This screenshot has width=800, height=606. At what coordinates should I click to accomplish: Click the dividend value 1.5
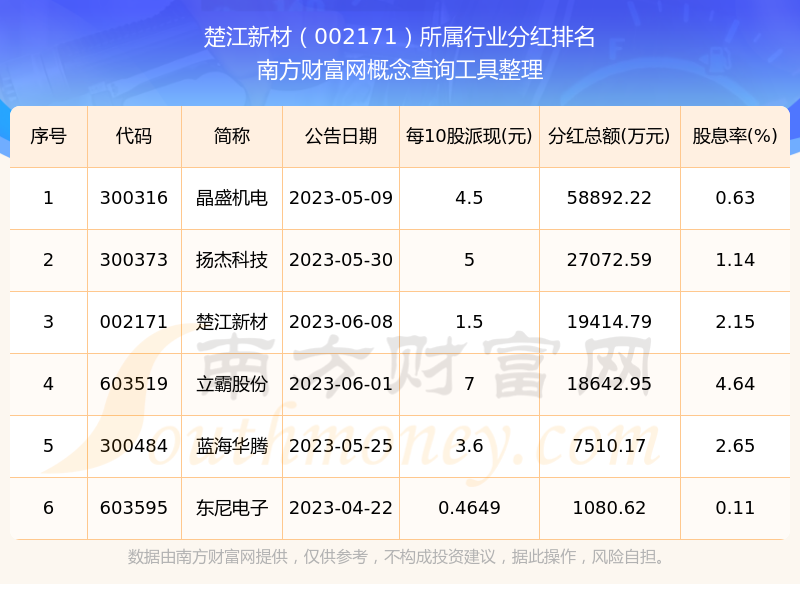click(469, 322)
